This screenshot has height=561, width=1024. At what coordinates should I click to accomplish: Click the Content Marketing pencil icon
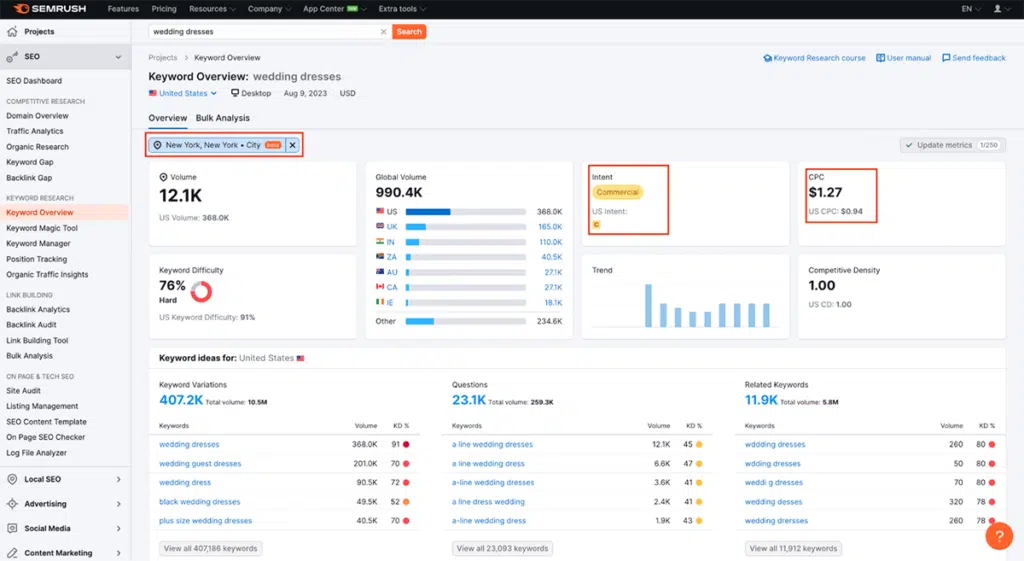click(x=12, y=553)
